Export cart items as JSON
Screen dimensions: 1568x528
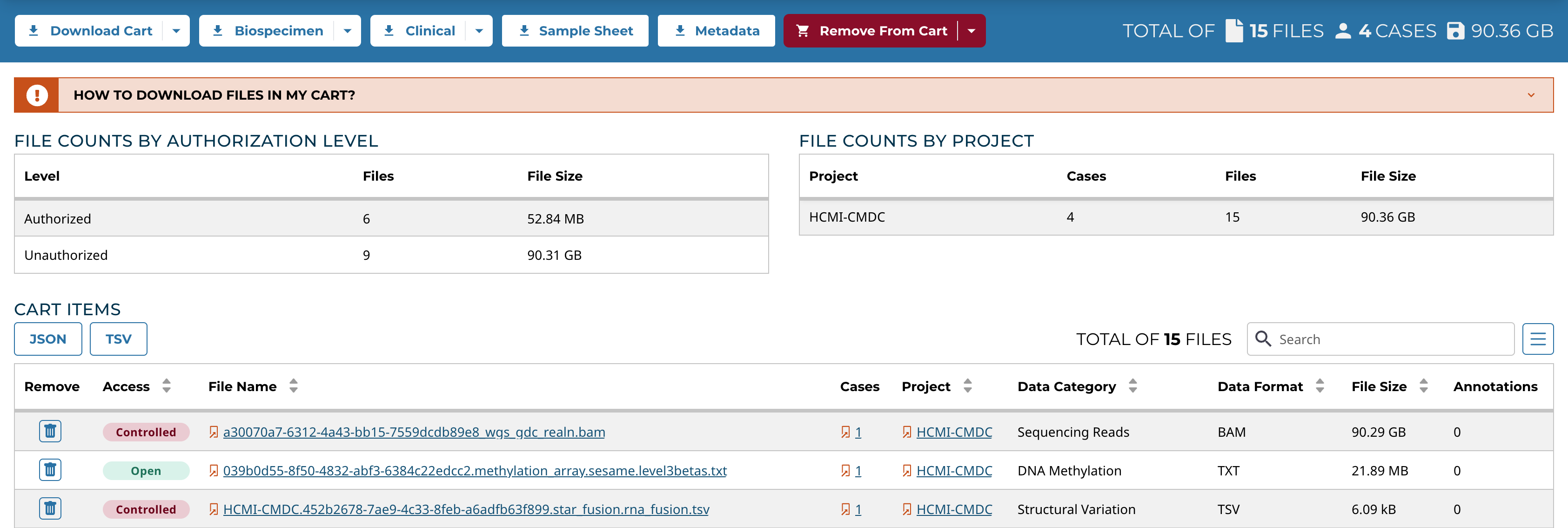(x=48, y=339)
